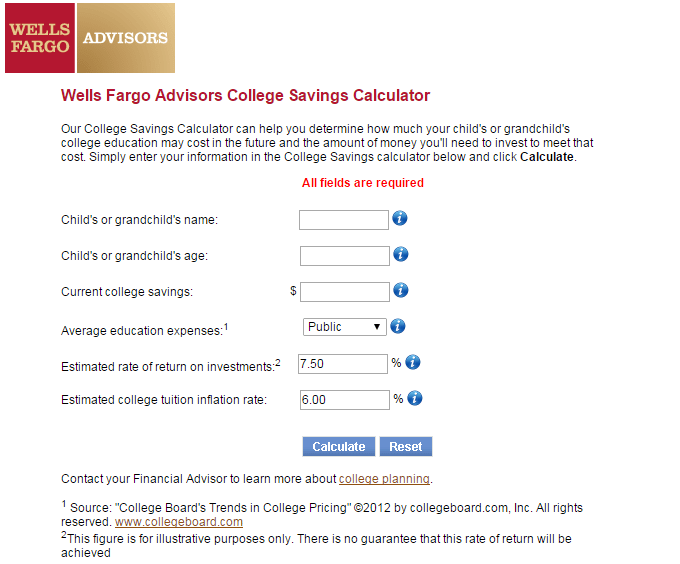Click the dropdown arrow on Public selector
The width and height of the screenshot is (680, 564).
tap(377, 327)
